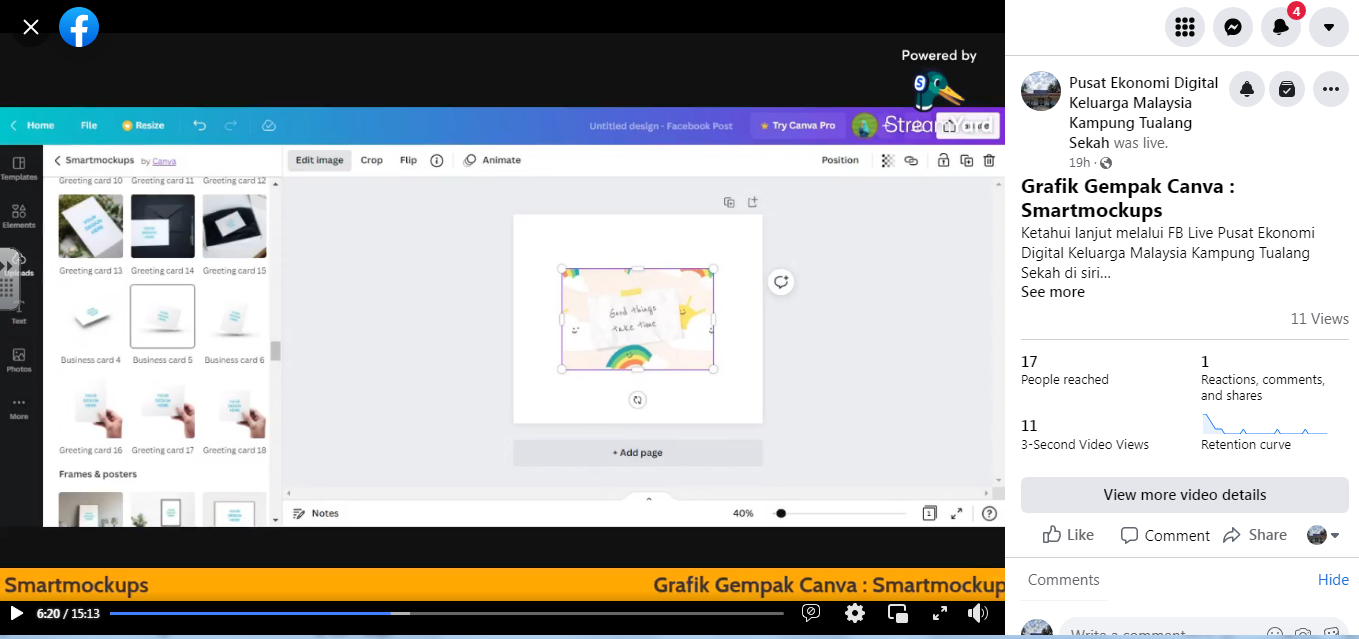The width and height of the screenshot is (1359, 639).
Task: Open the Position options
Action: click(840, 160)
